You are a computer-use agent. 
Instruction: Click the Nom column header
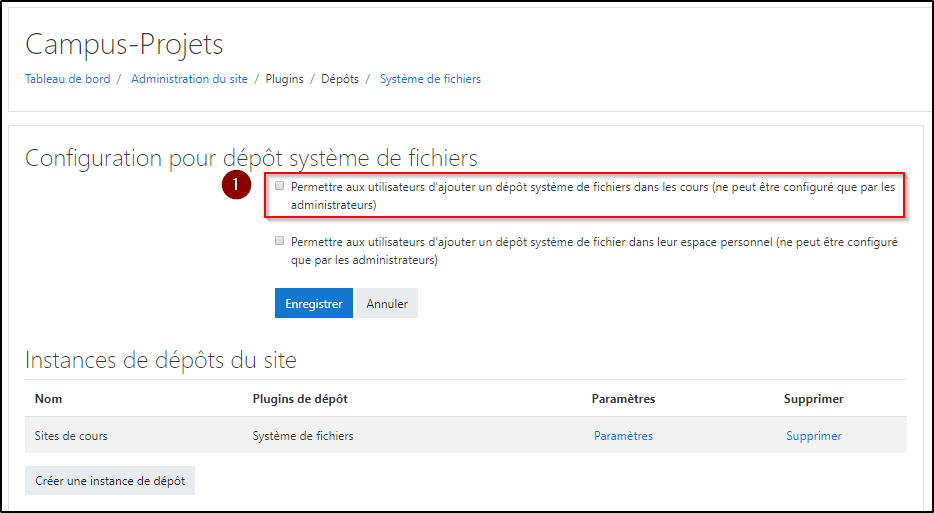[48, 399]
